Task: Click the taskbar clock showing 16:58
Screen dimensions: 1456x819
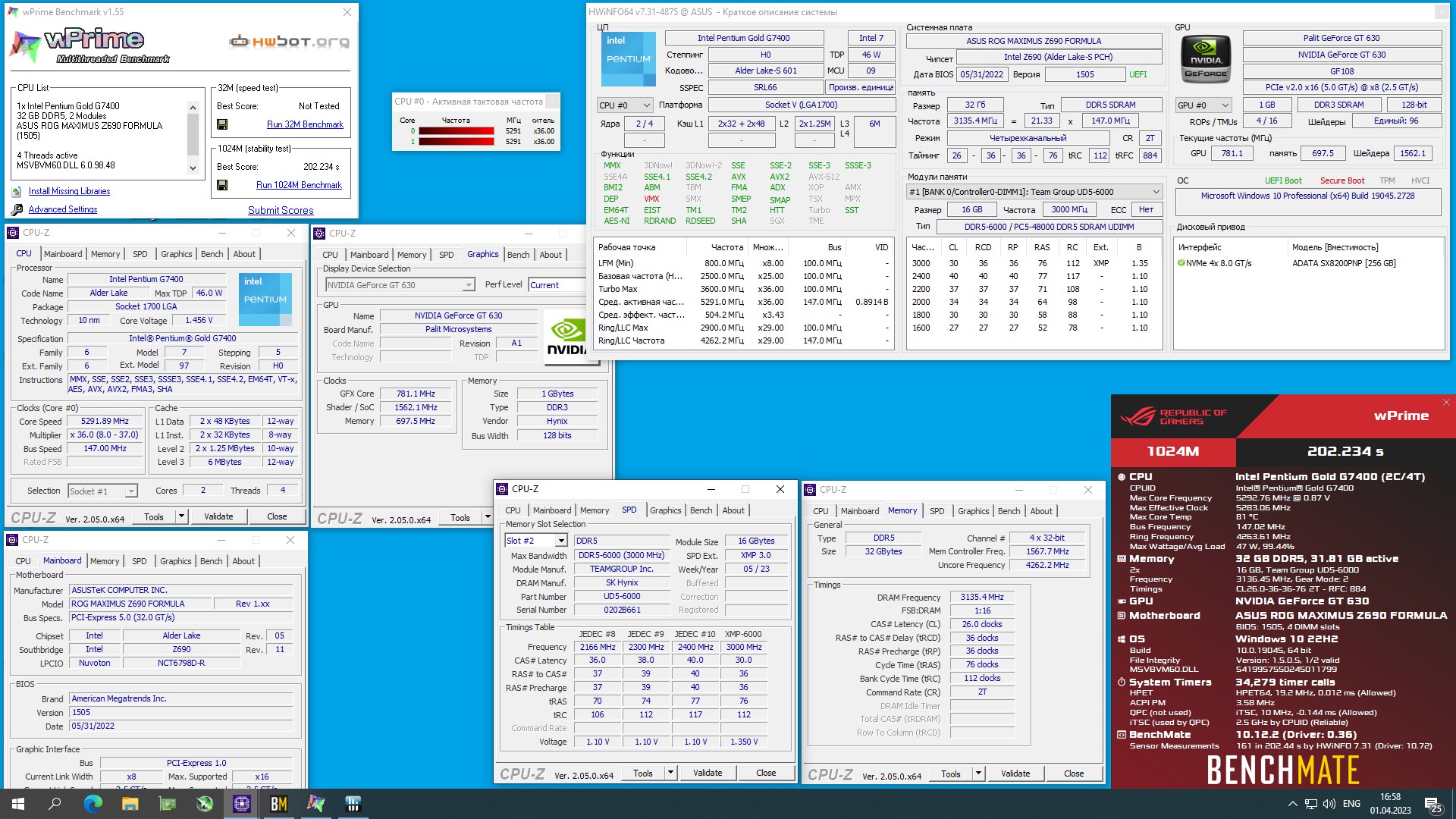Action: click(x=1390, y=804)
